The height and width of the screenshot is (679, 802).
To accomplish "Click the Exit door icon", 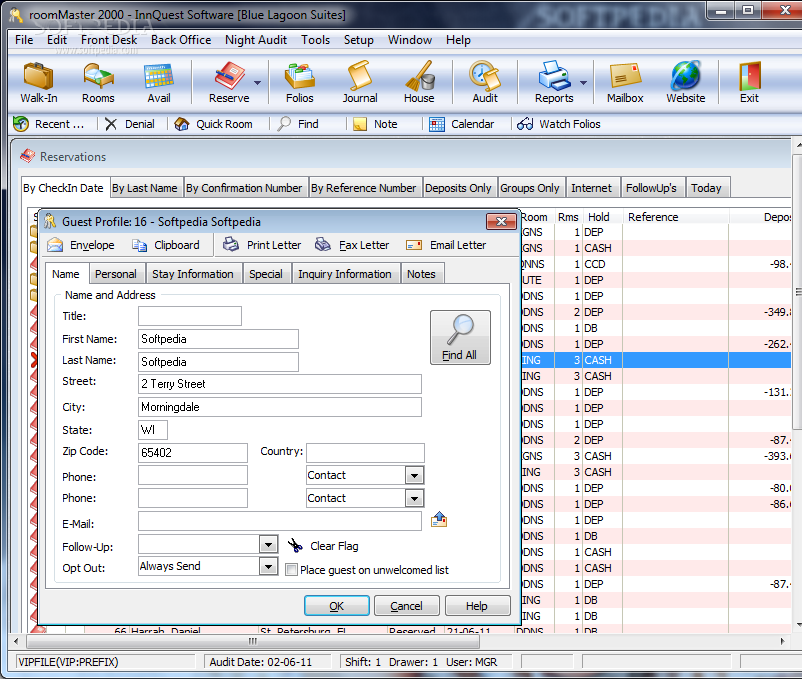I will [x=749, y=82].
